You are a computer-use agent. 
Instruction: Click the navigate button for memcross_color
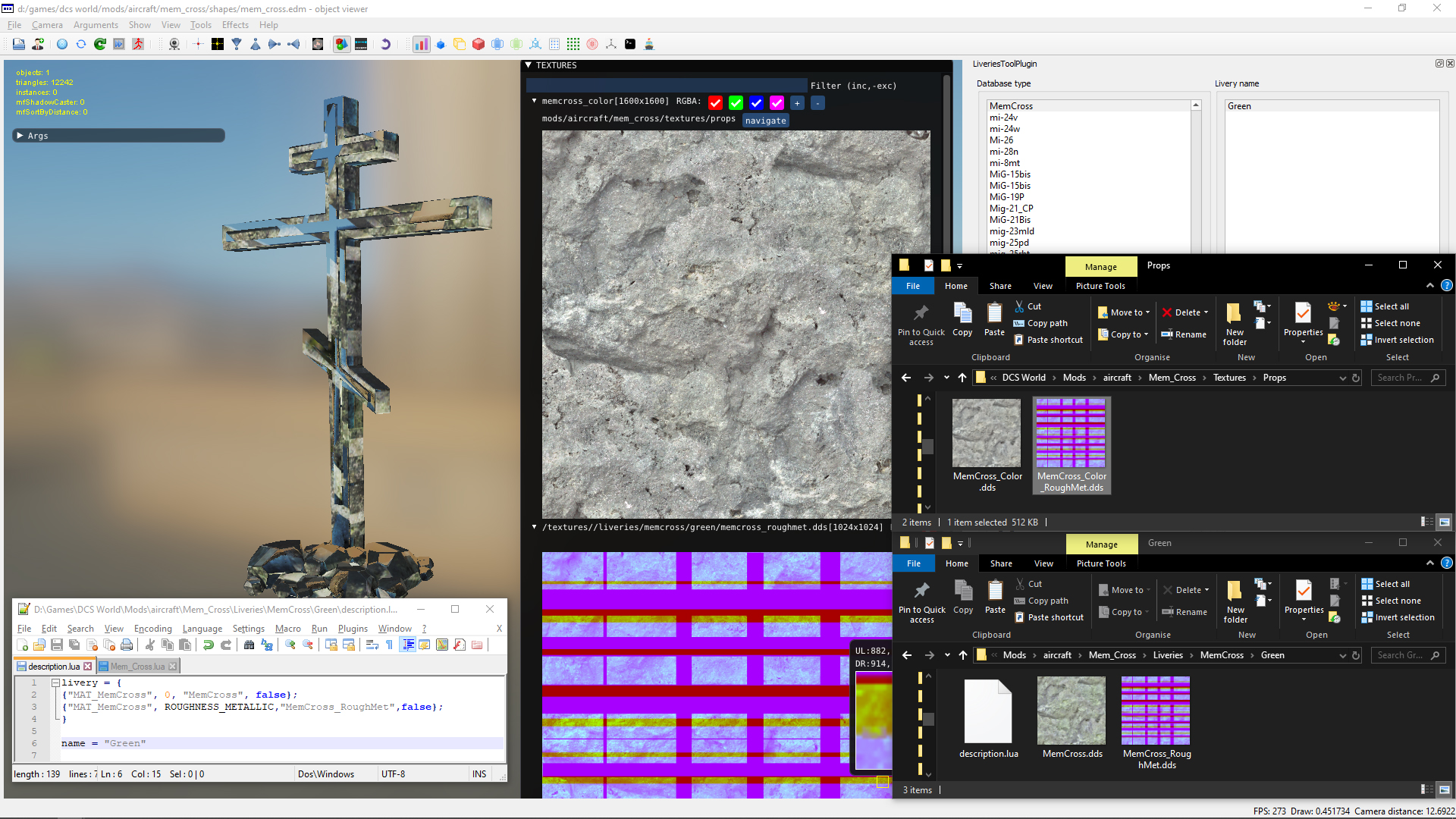pos(765,121)
